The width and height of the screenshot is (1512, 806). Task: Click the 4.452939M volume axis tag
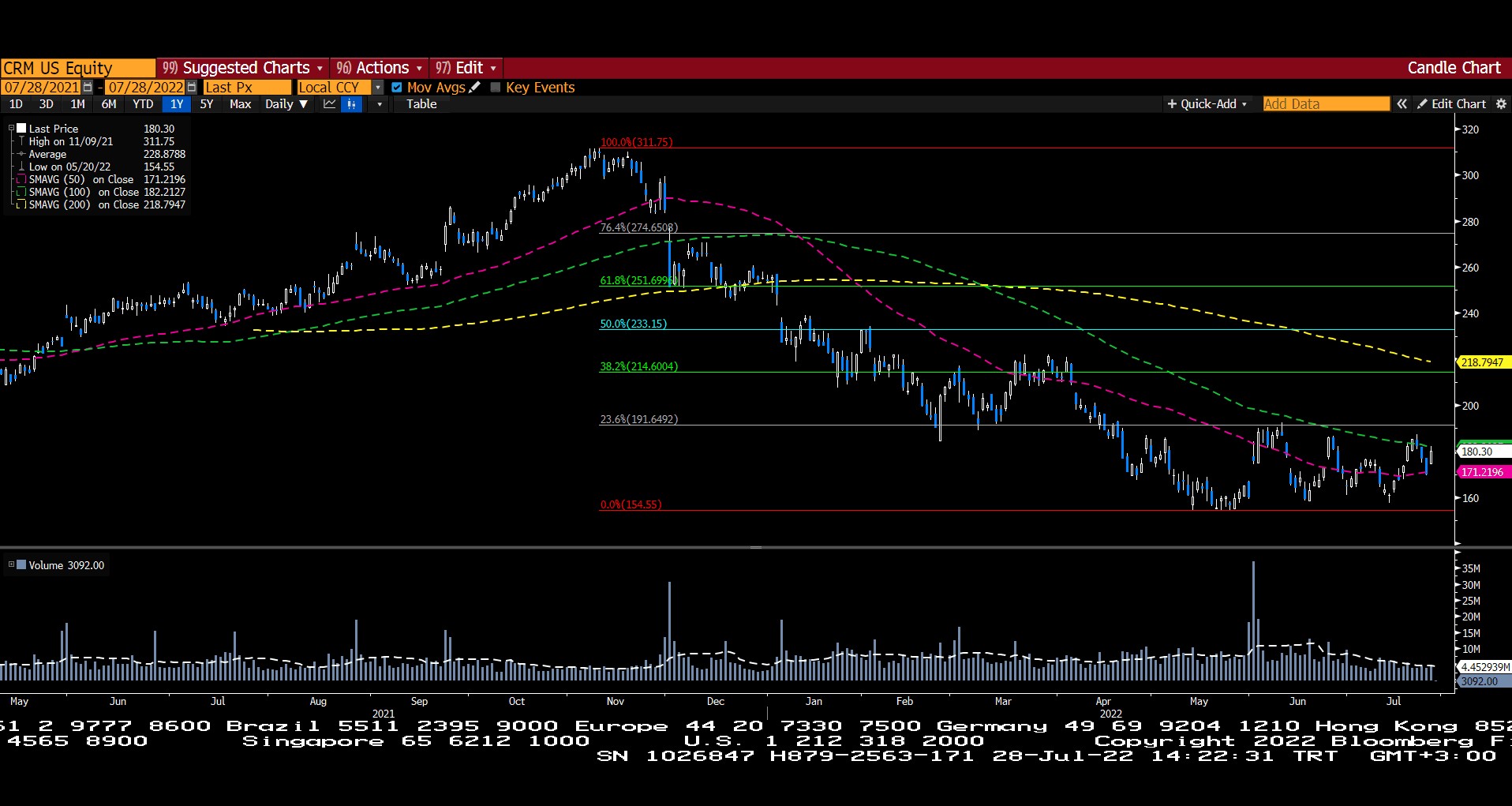coord(1484,667)
